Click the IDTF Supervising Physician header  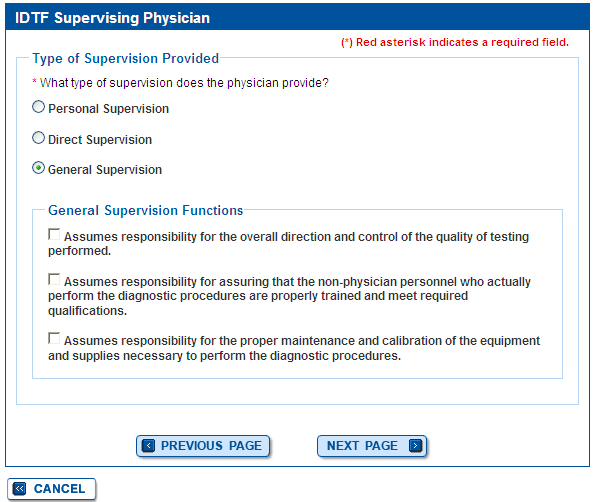(112, 18)
